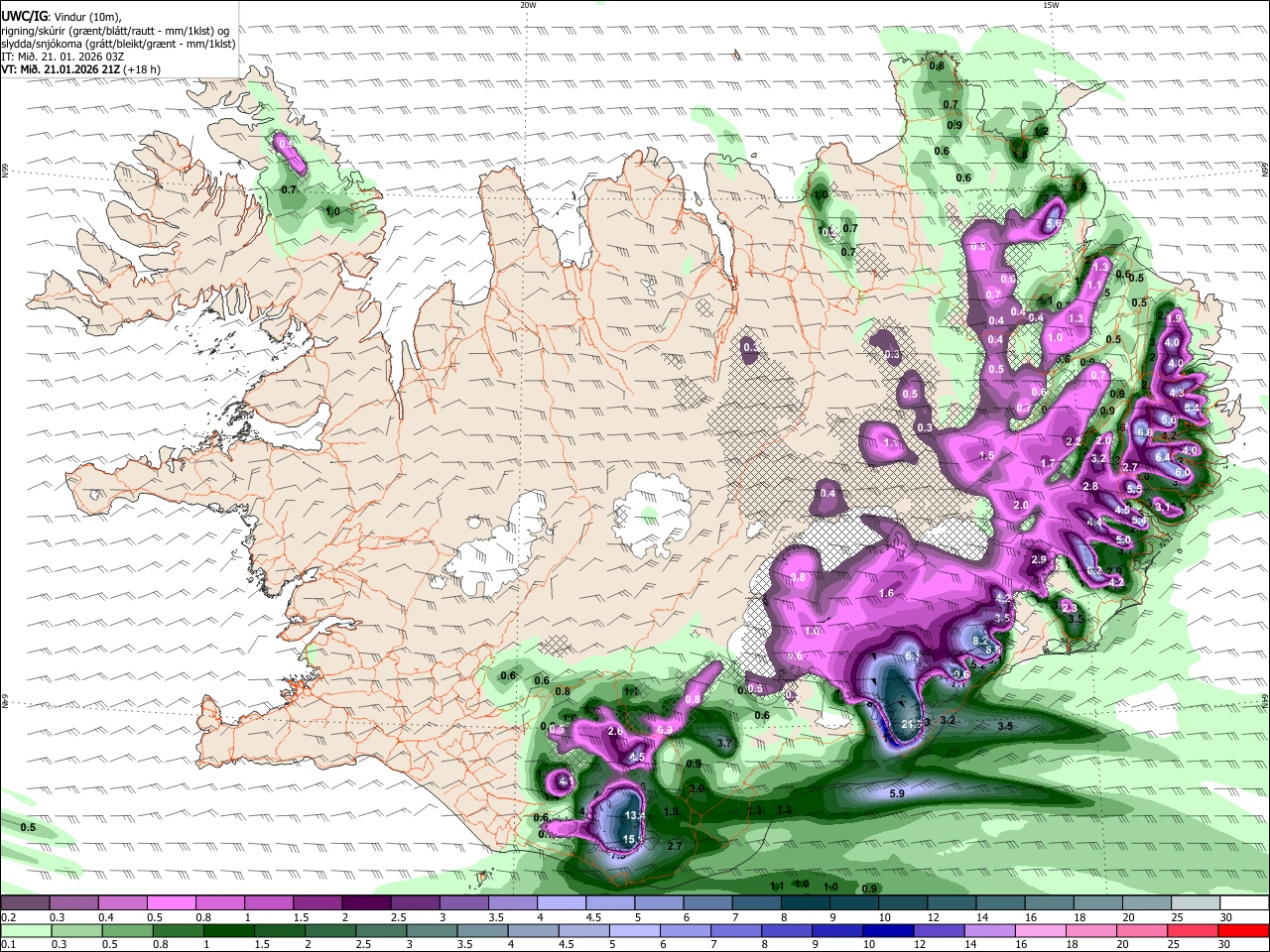Click the 3.7 value on the map
Viewport: 1270px width, 952px height.
(x=724, y=743)
